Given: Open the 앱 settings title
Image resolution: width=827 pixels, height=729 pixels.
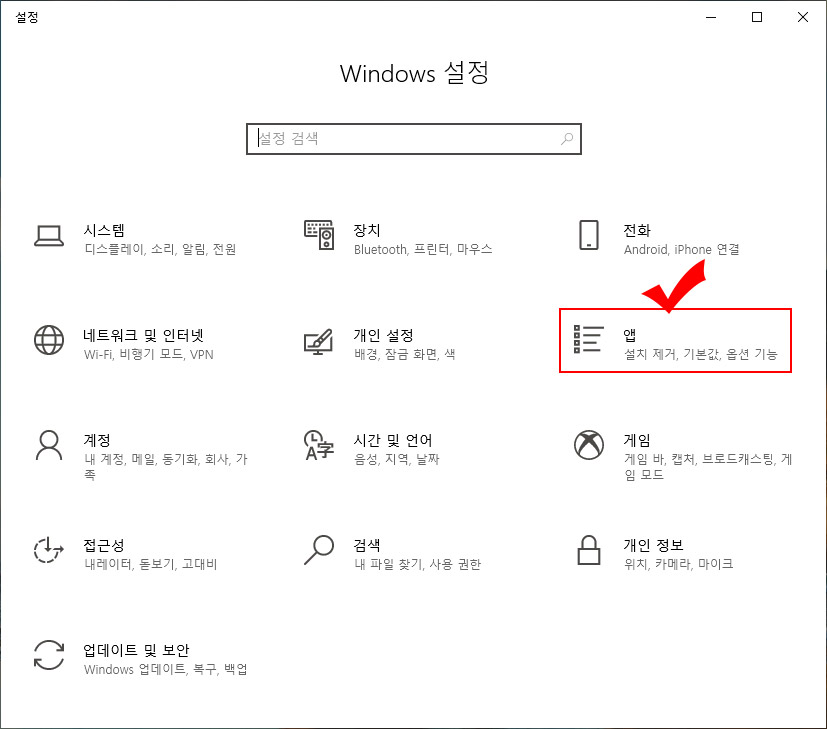Looking at the screenshot, I should click(630, 335).
